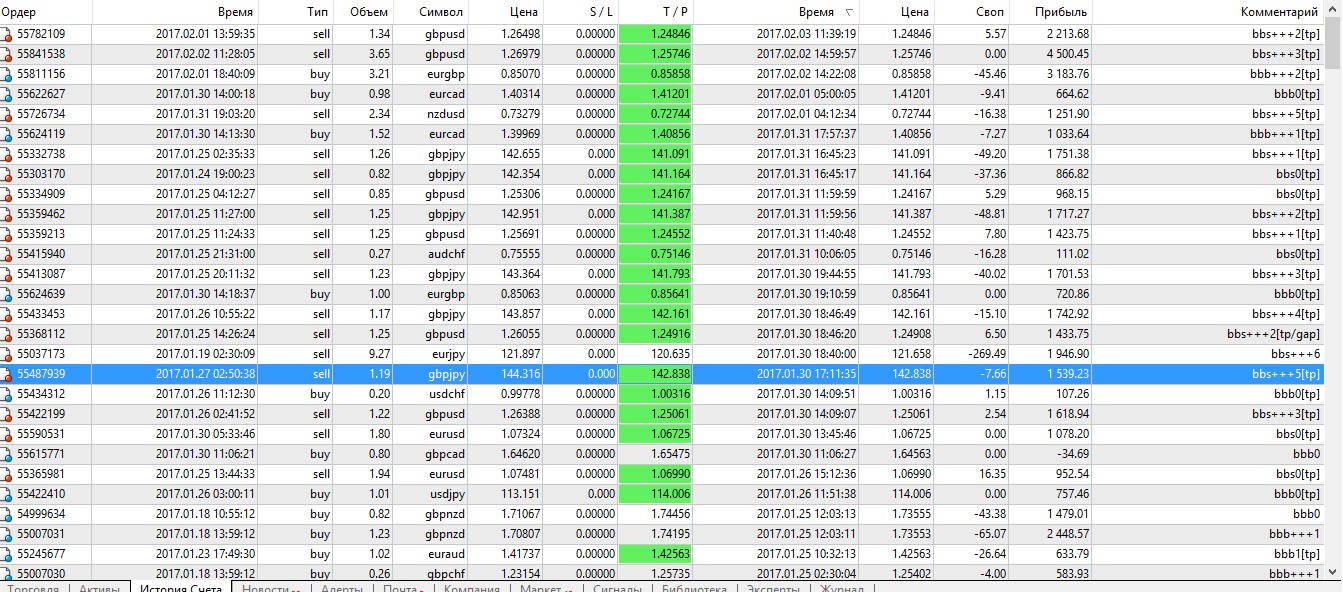This screenshot has height=592, width=1343.
Task: Select the eurjpy symbol cell
Action: [x=445, y=354]
